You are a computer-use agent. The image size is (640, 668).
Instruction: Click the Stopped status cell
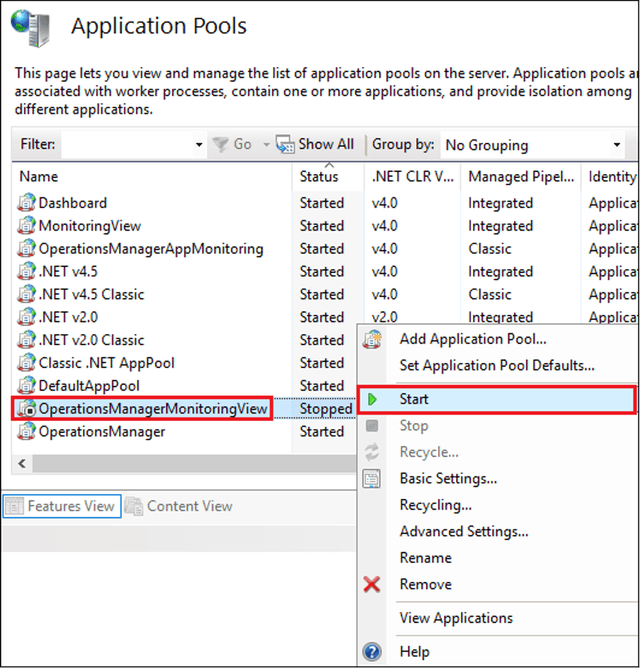click(x=326, y=409)
